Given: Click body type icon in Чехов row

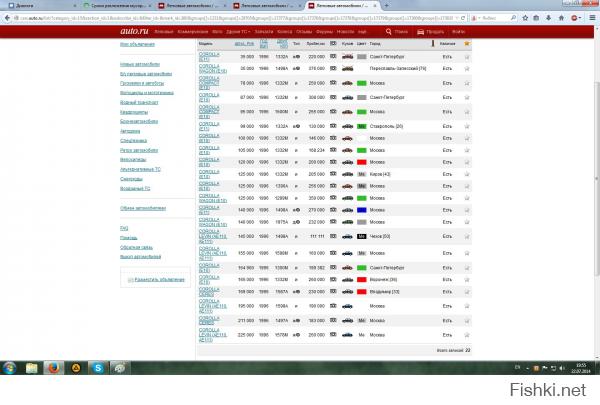Looking at the screenshot, I should [347, 236].
